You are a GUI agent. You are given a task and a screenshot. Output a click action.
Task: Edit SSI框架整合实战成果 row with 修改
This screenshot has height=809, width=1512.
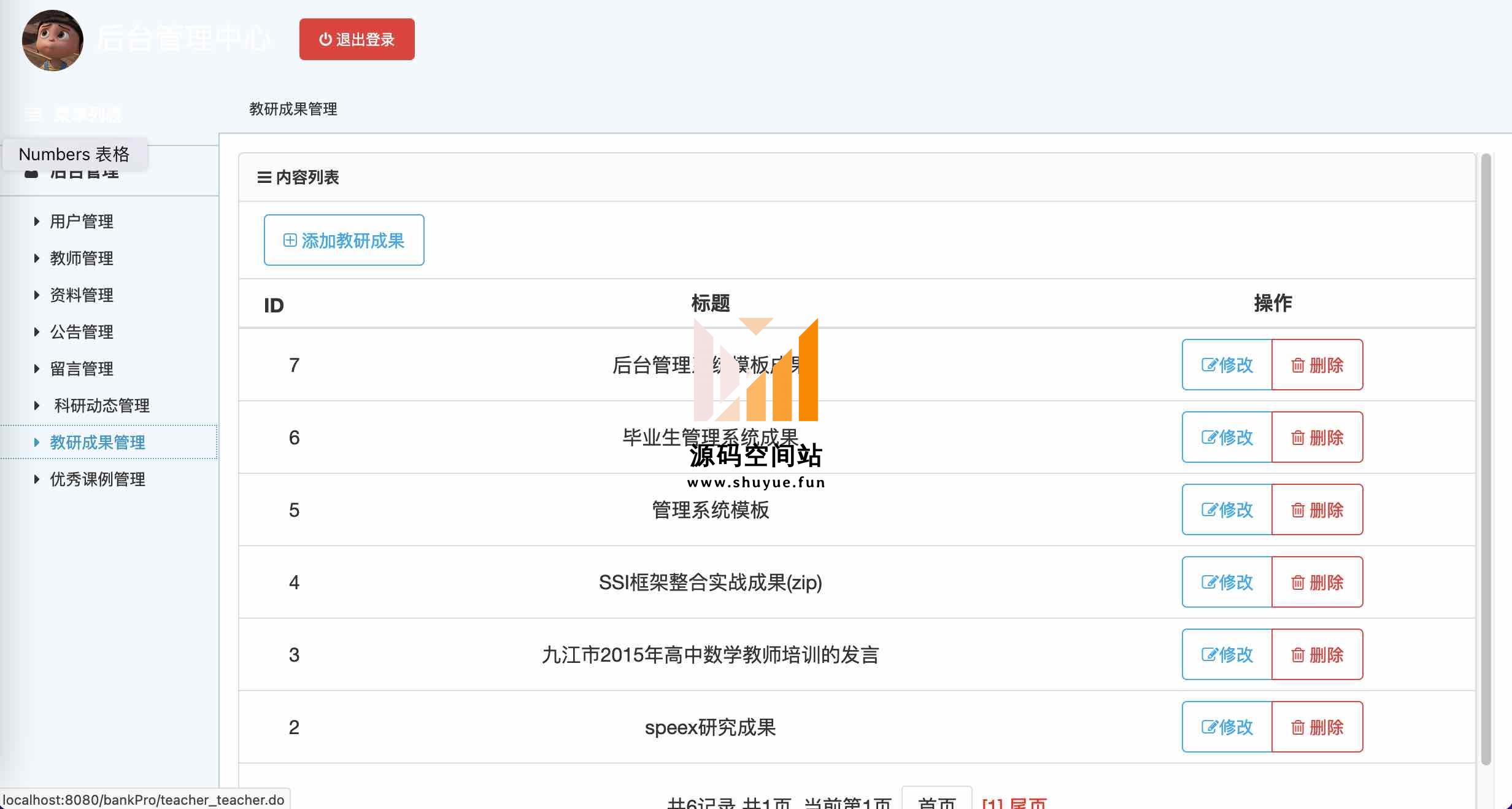point(1227,582)
